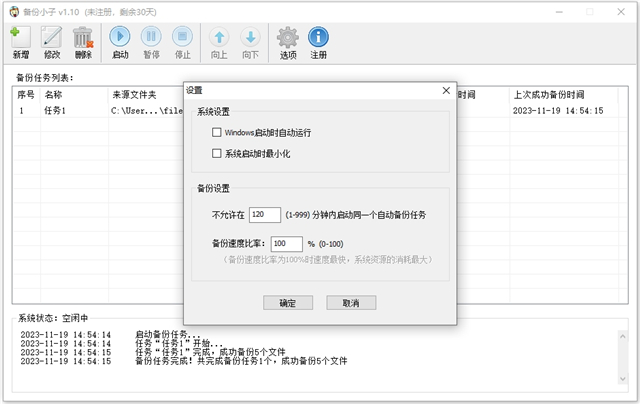
Task: Open the 选项 (Options) gear icon
Action: [x=288, y=40]
